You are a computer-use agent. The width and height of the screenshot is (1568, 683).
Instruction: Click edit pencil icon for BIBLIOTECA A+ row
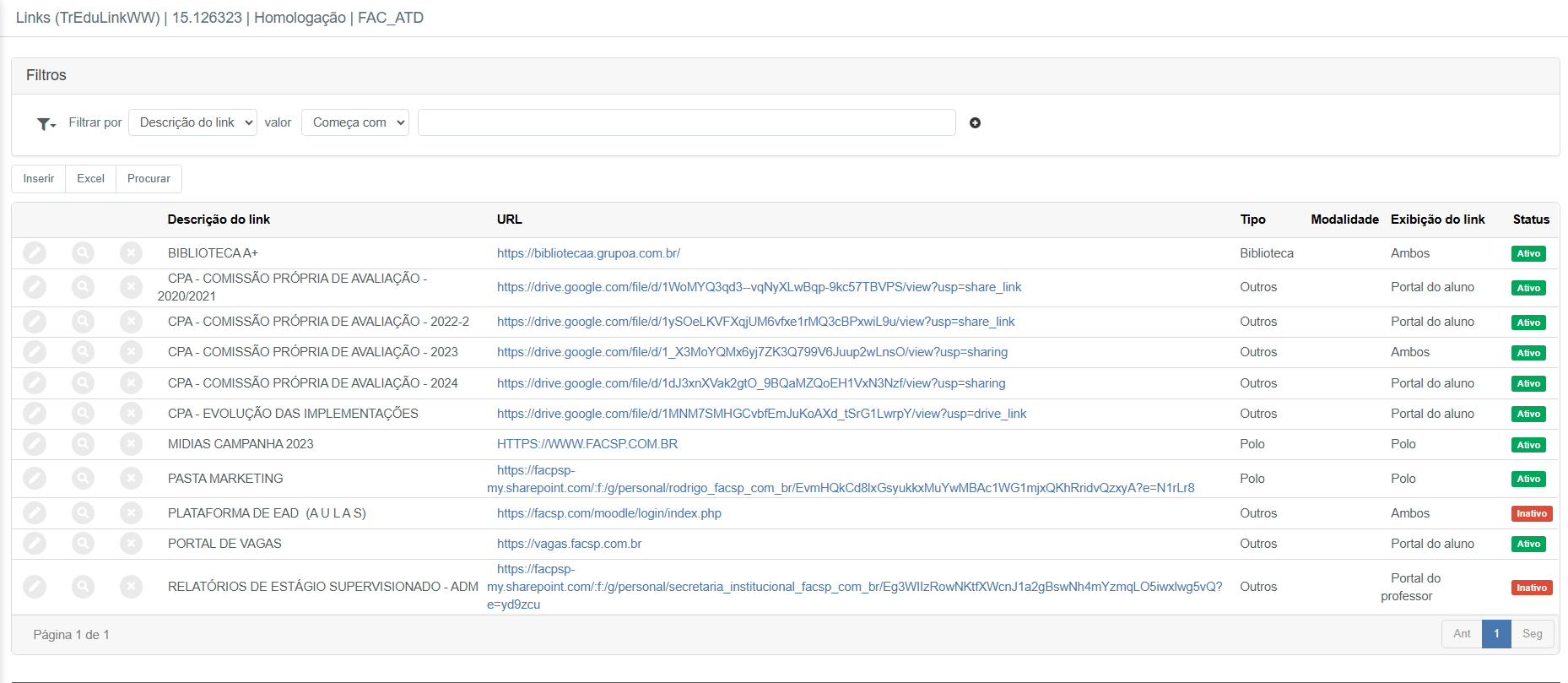point(35,253)
